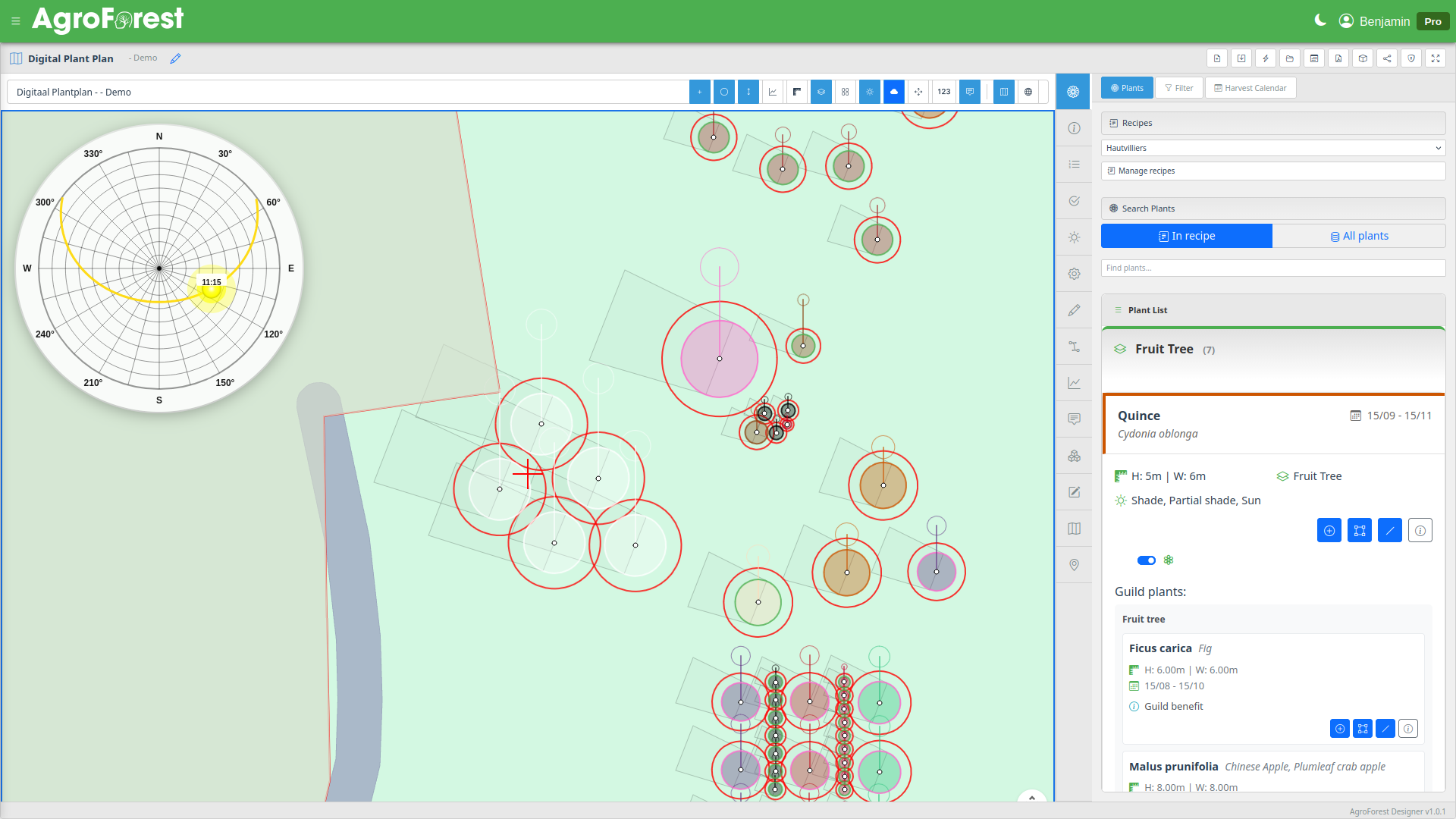Click the map layers icon in the right sidebar
1456x819 pixels.
pos(1074,528)
